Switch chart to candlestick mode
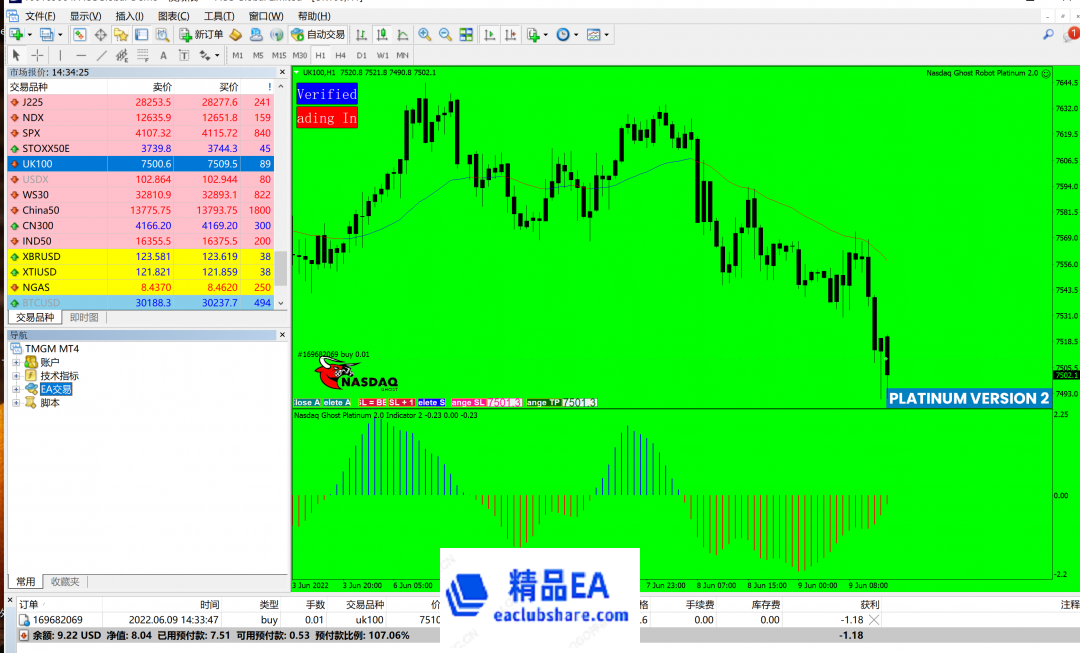Screen dimensions: 1080x653 tap(382, 34)
